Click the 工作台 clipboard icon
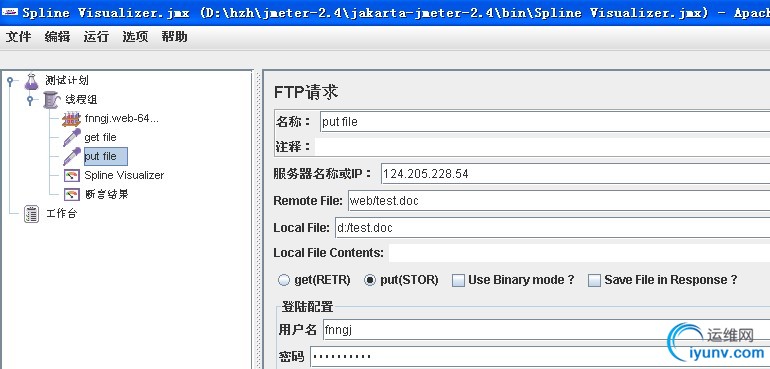770x369 pixels. pos(31,214)
